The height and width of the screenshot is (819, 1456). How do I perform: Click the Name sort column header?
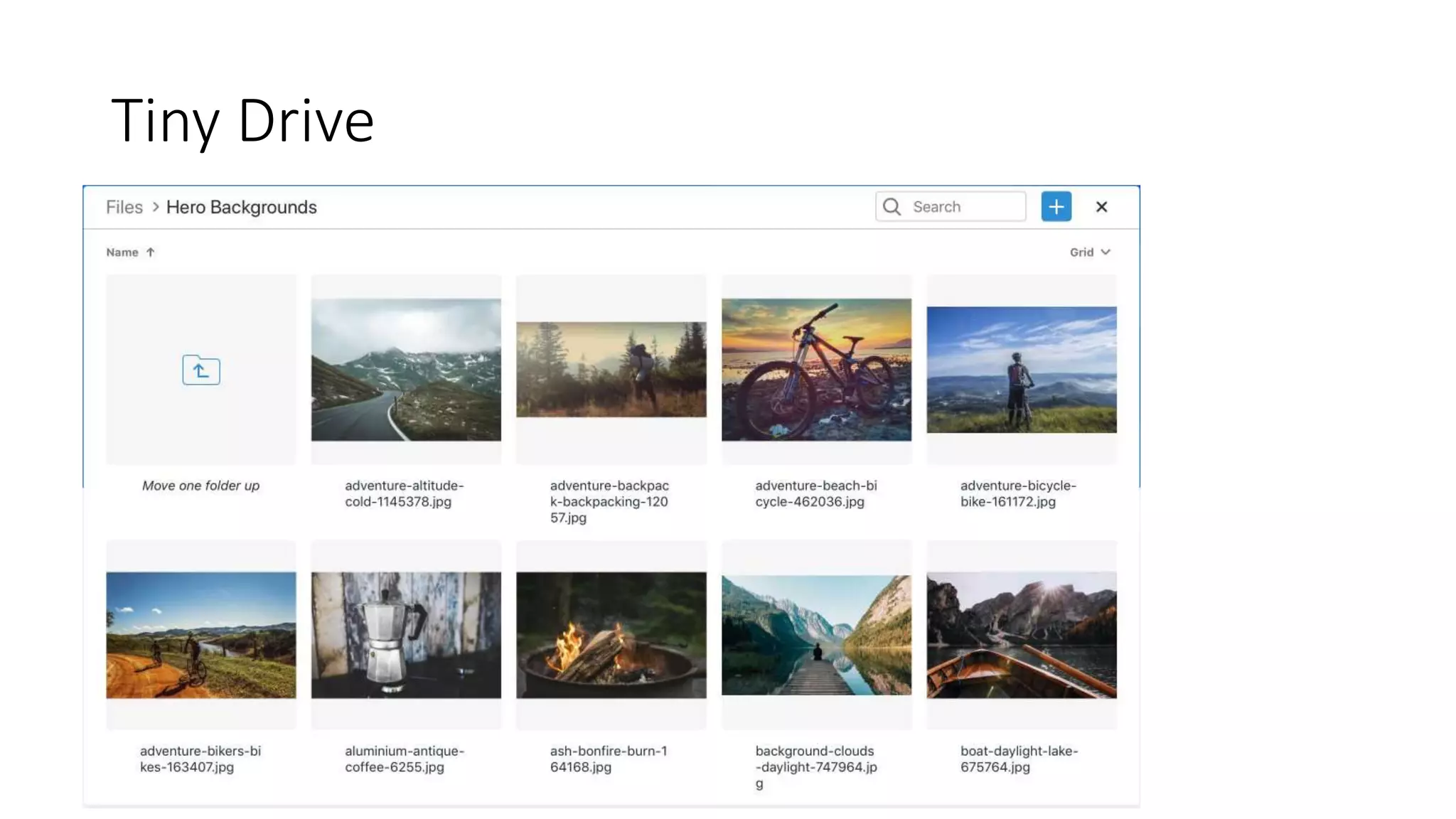[122, 252]
